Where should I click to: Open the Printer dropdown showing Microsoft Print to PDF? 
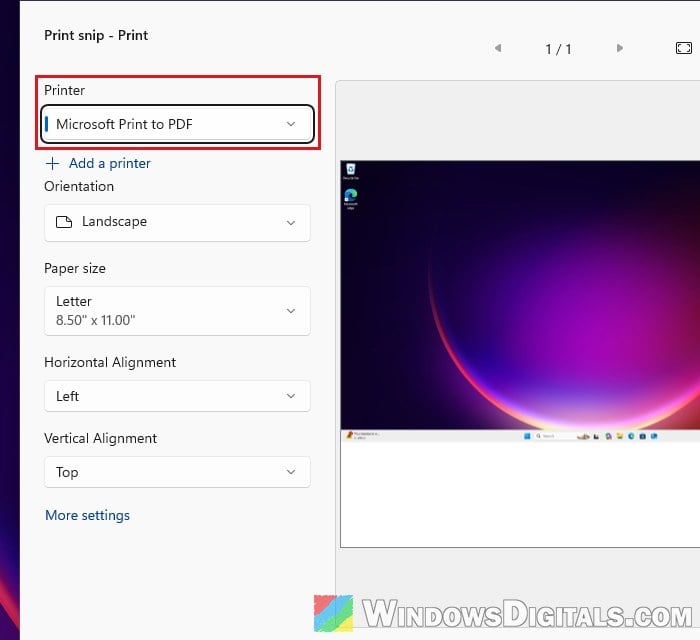(177, 124)
